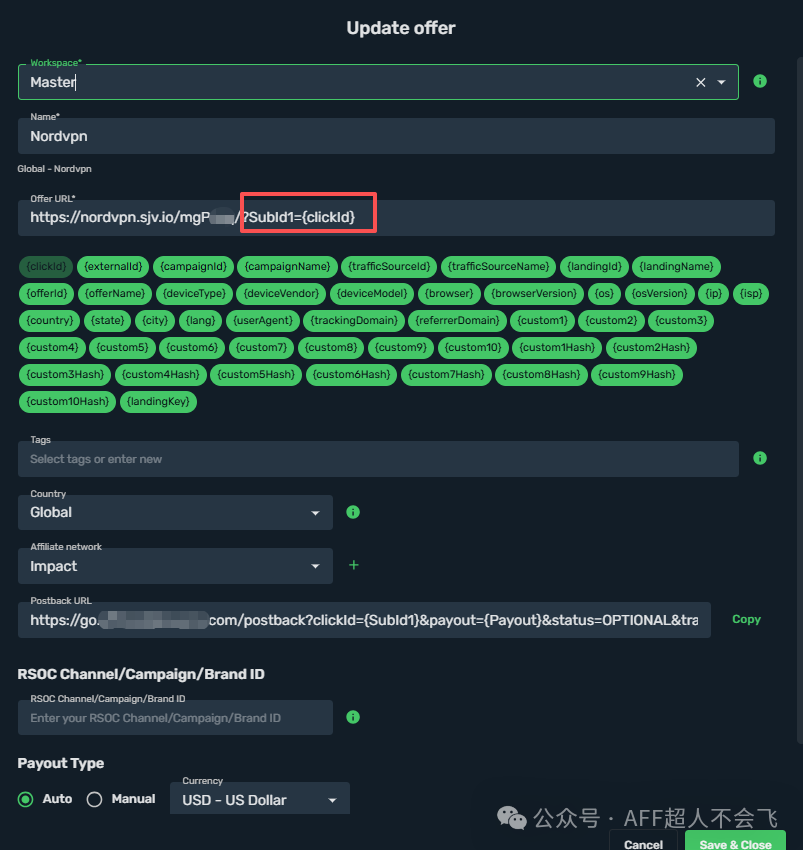Insert {userAgent} token

click(262, 321)
